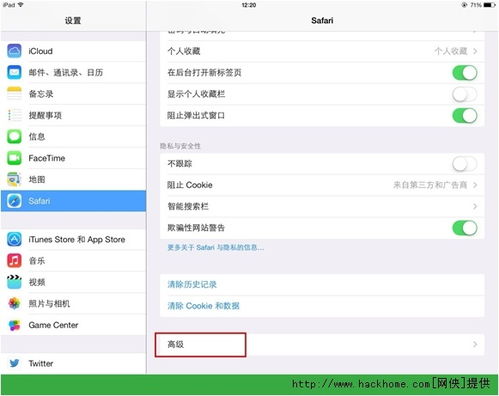Select 邮件、通讯录、日历 settings
The height and width of the screenshot is (396, 499).
pyautogui.click(x=73, y=72)
